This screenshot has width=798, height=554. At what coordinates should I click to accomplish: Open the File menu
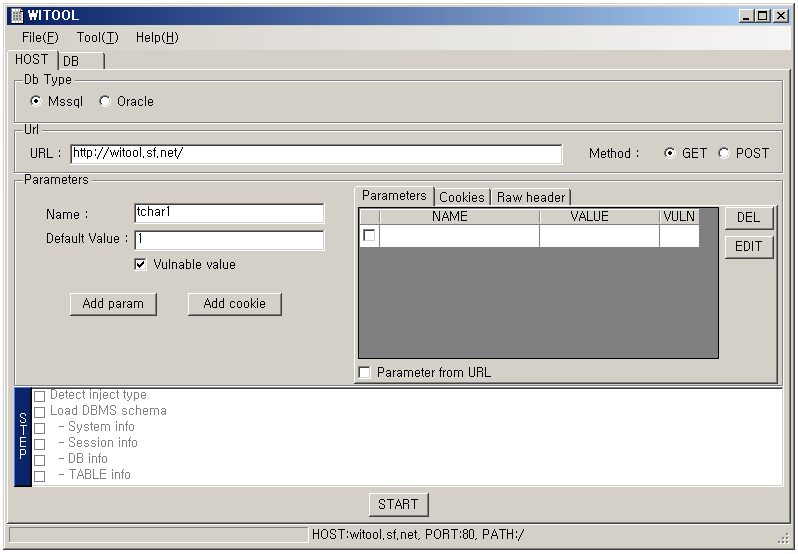click(x=40, y=37)
